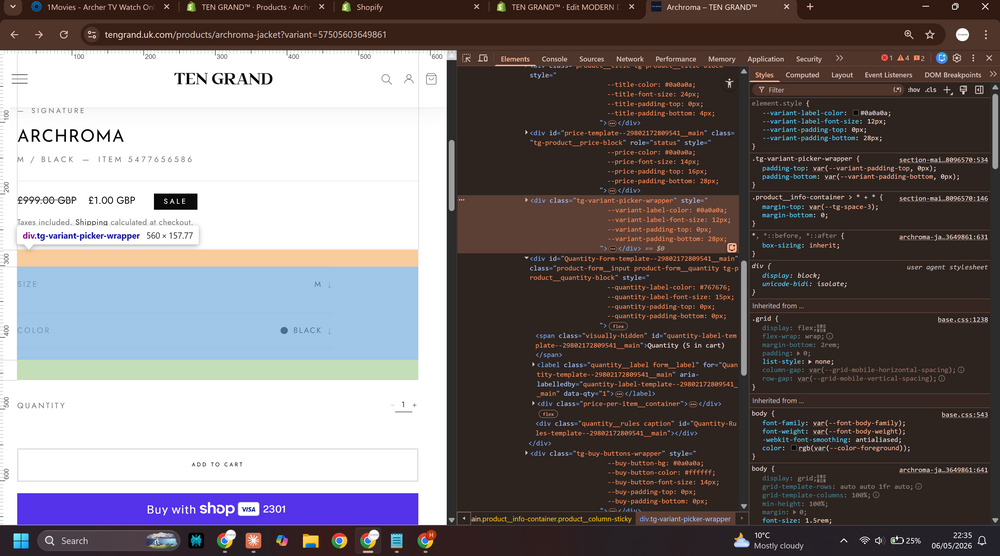This screenshot has height=556, width=1000.
Task: Open the Chrome profile avatar
Action: pos(962,34)
